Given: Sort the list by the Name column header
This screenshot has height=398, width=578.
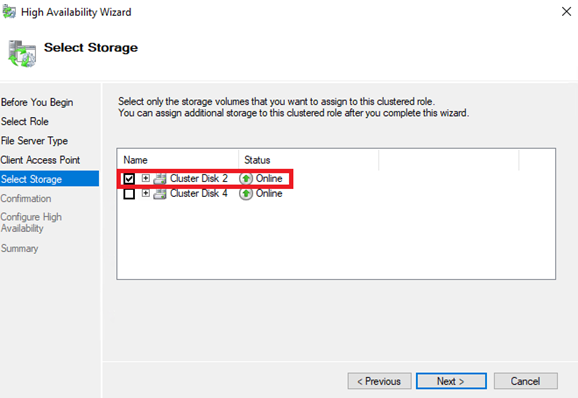Looking at the screenshot, I should coord(178,160).
